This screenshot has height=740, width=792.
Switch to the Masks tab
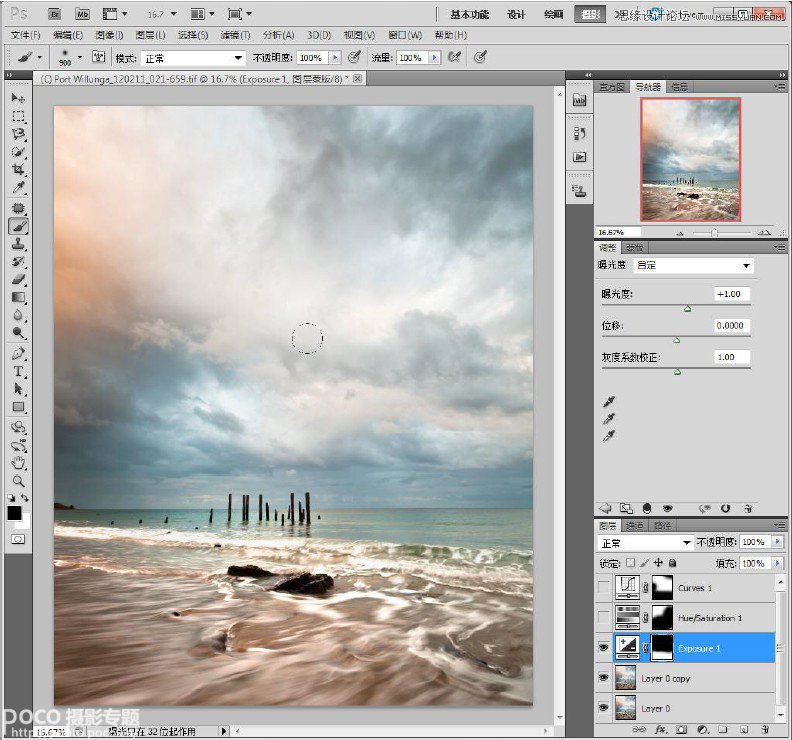pyautogui.click(x=634, y=248)
